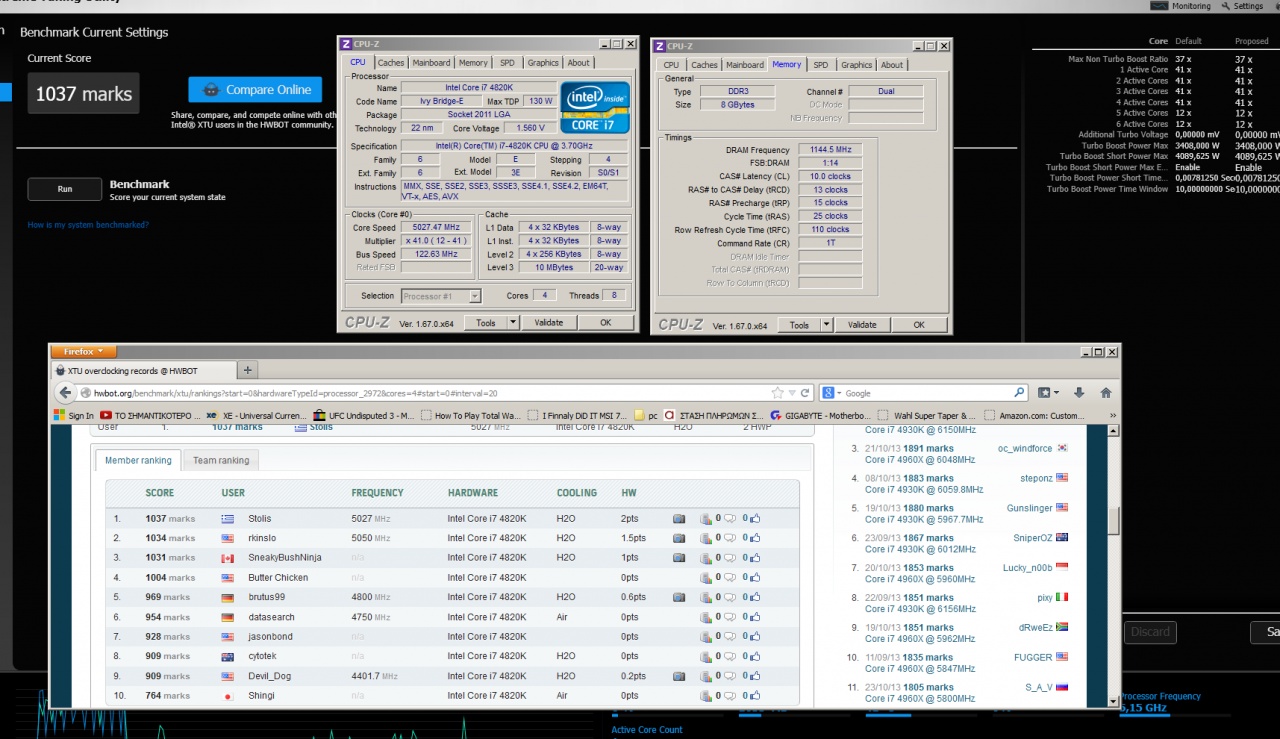Open the address bar history dropdown arrow

791,393
